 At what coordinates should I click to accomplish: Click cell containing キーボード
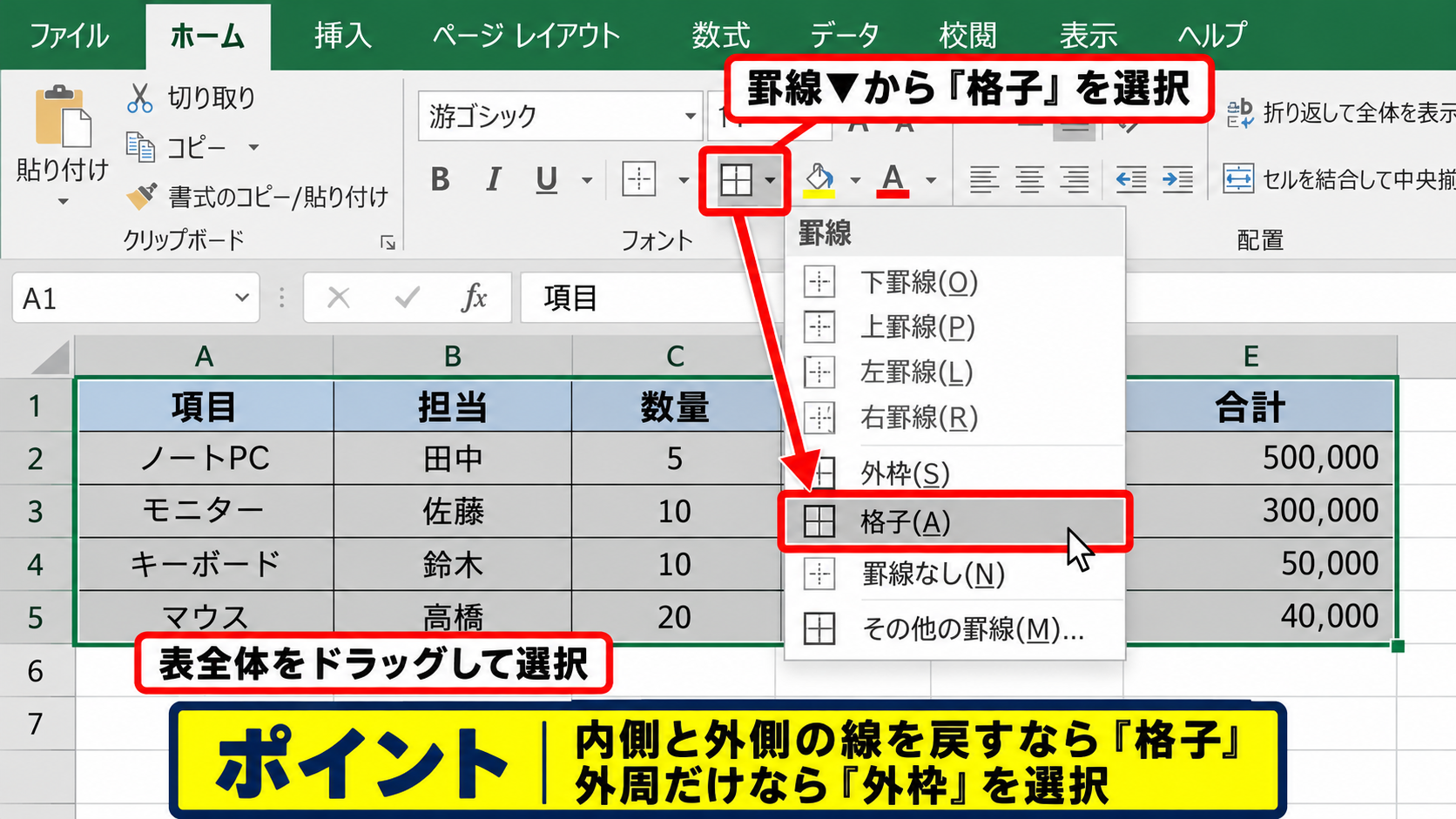pos(206,564)
